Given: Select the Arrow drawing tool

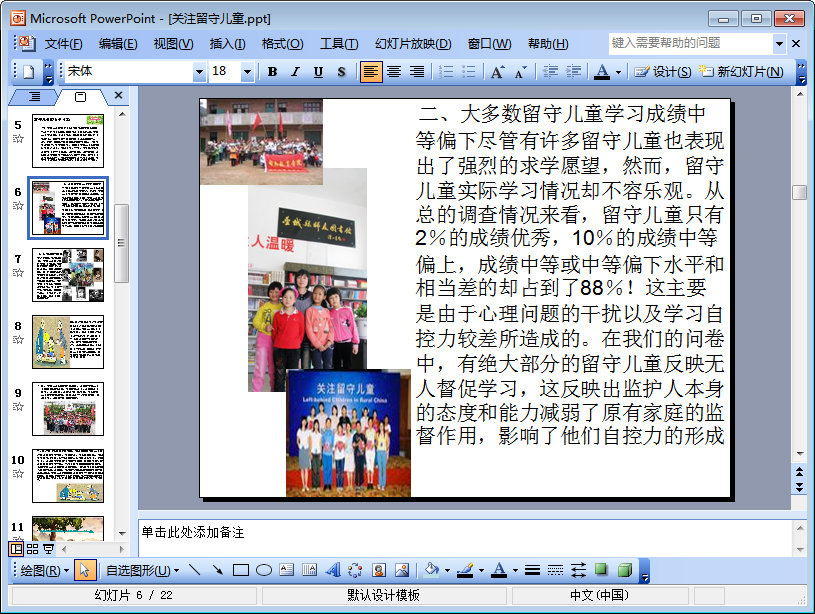Looking at the screenshot, I should coord(217,570).
